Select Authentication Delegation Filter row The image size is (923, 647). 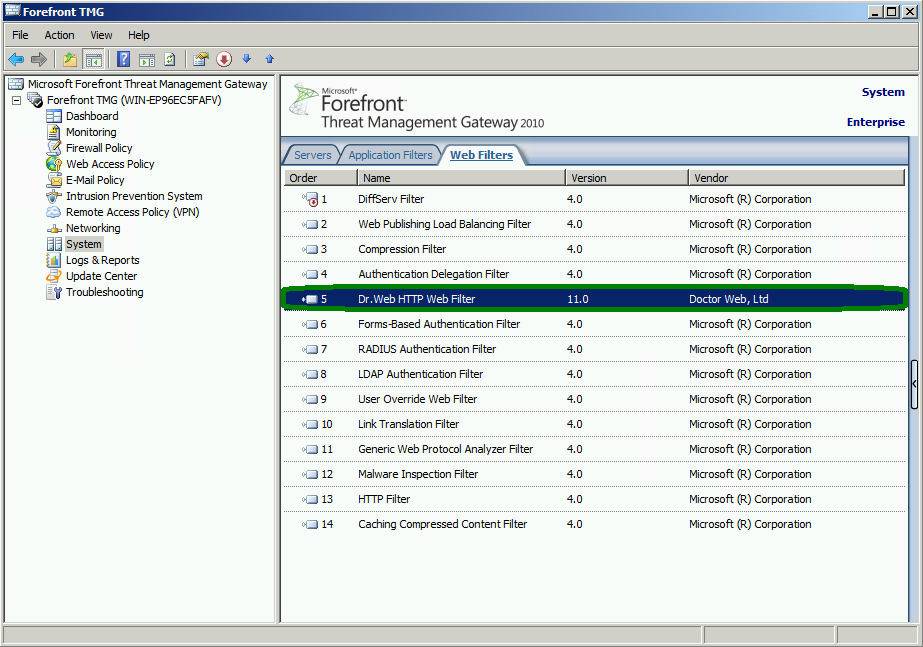click(595, 274)
